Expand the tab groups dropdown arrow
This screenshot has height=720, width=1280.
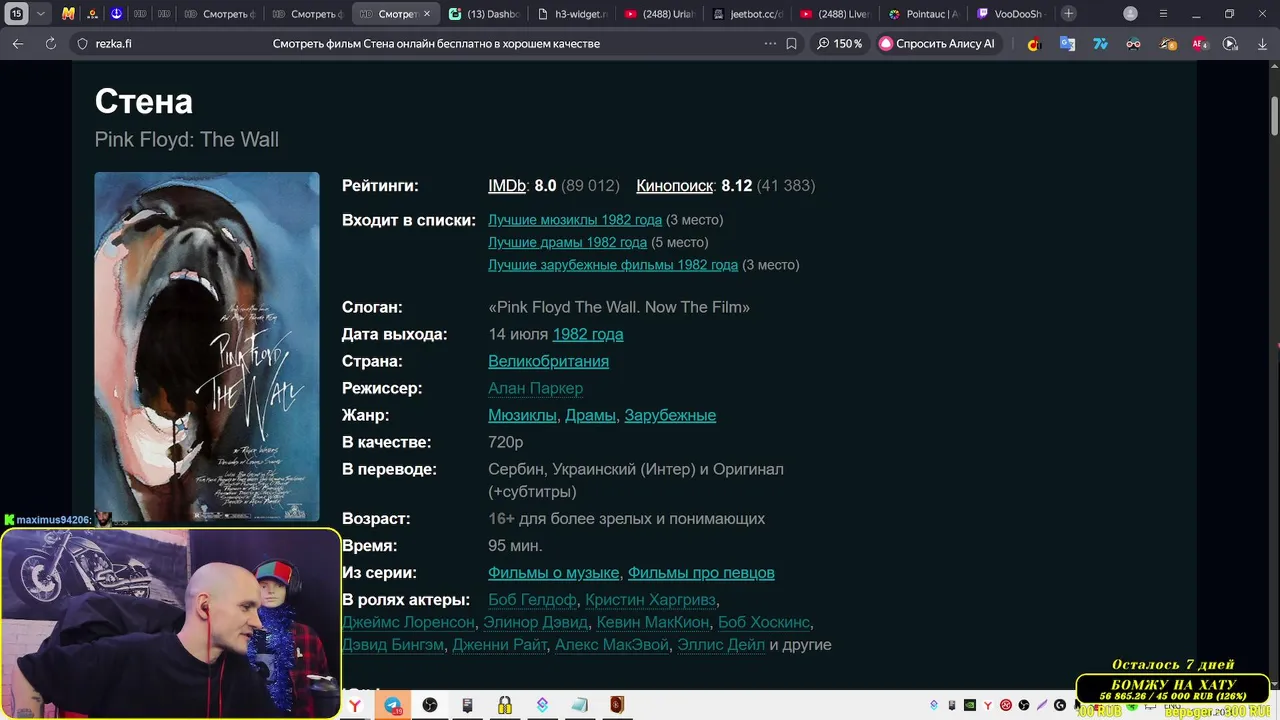click(41, 14)
